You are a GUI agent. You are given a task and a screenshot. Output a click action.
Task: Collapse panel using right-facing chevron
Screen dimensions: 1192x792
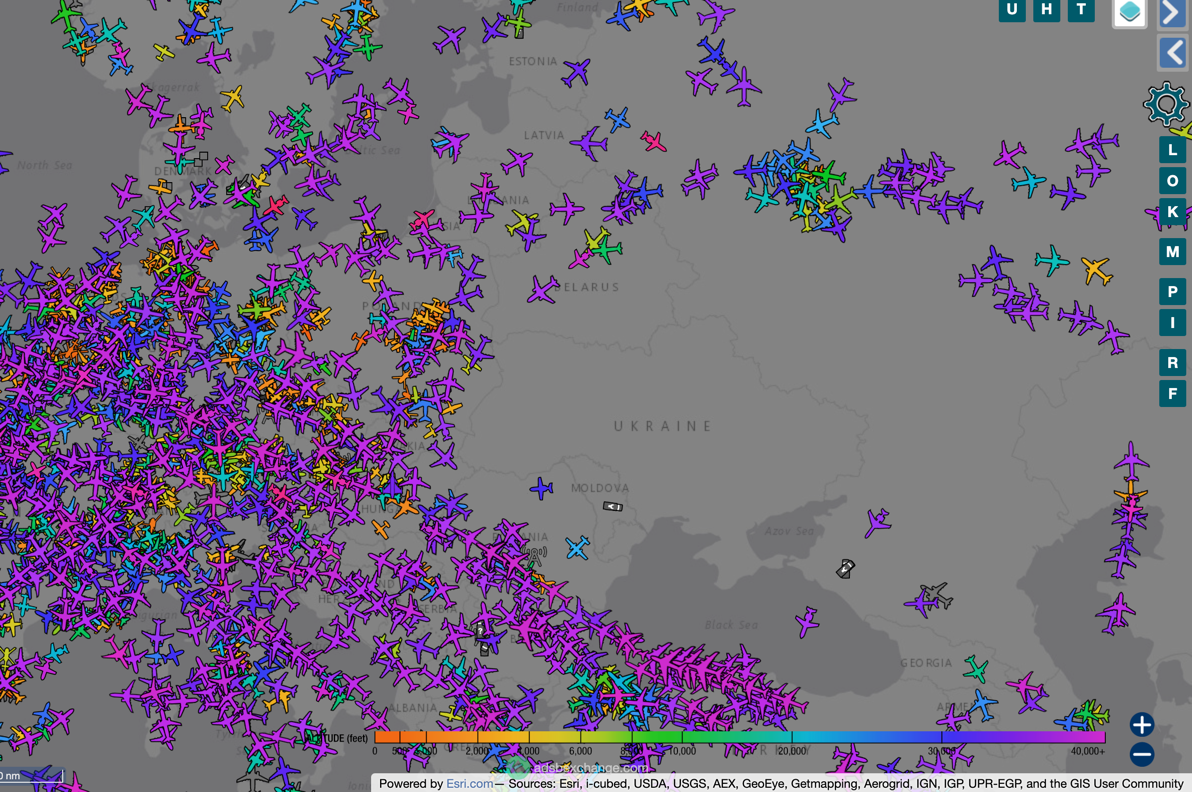1171,13
